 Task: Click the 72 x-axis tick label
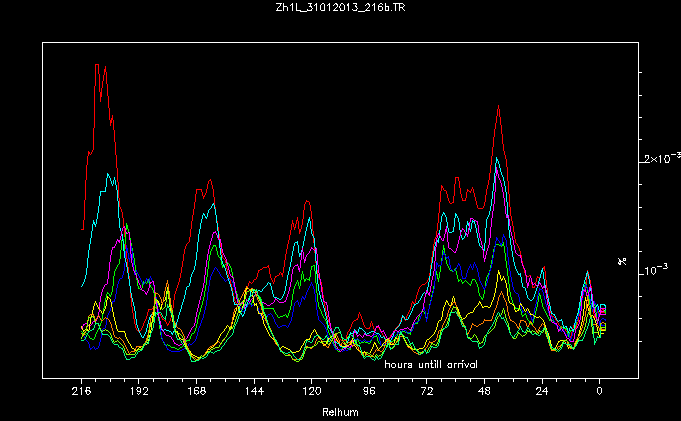tap(427, 395)
